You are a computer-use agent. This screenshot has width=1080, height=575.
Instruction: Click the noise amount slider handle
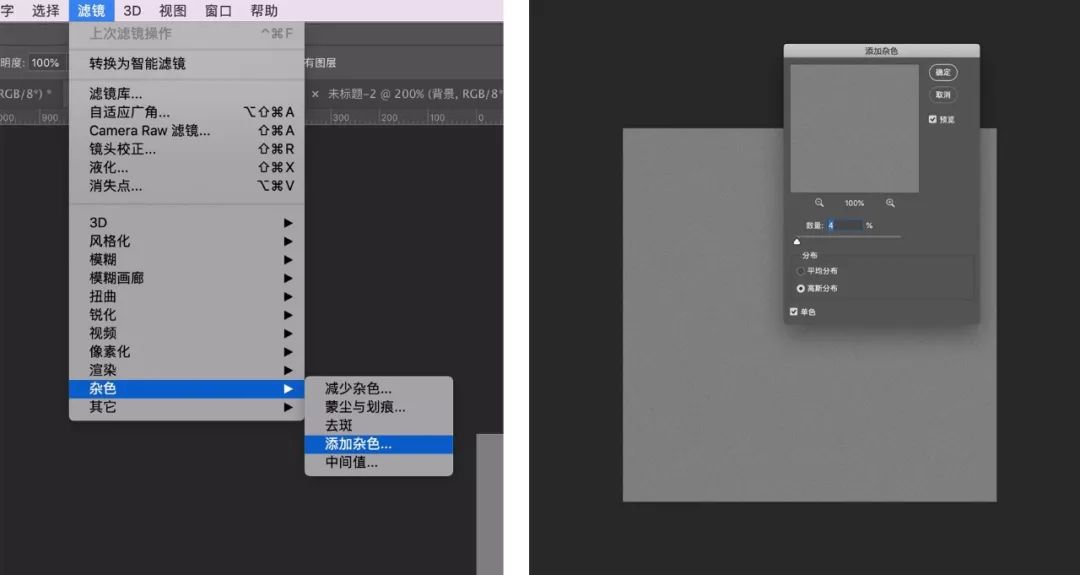[797, 241]
